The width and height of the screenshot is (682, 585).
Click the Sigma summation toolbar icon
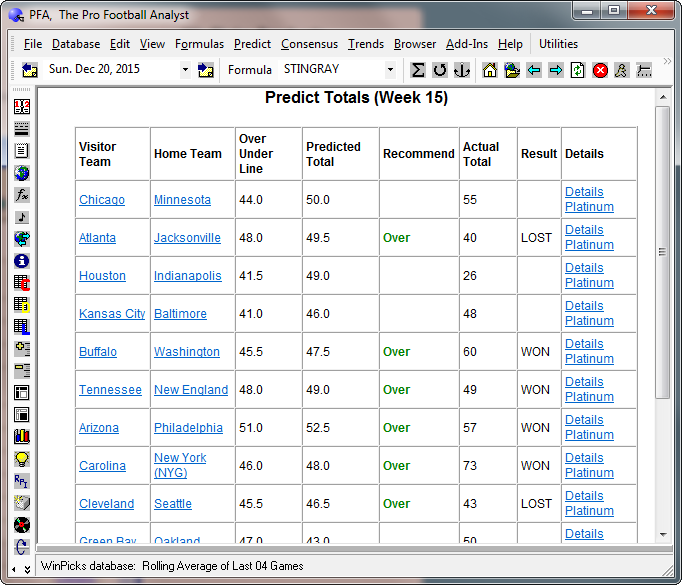click(418, 70)
